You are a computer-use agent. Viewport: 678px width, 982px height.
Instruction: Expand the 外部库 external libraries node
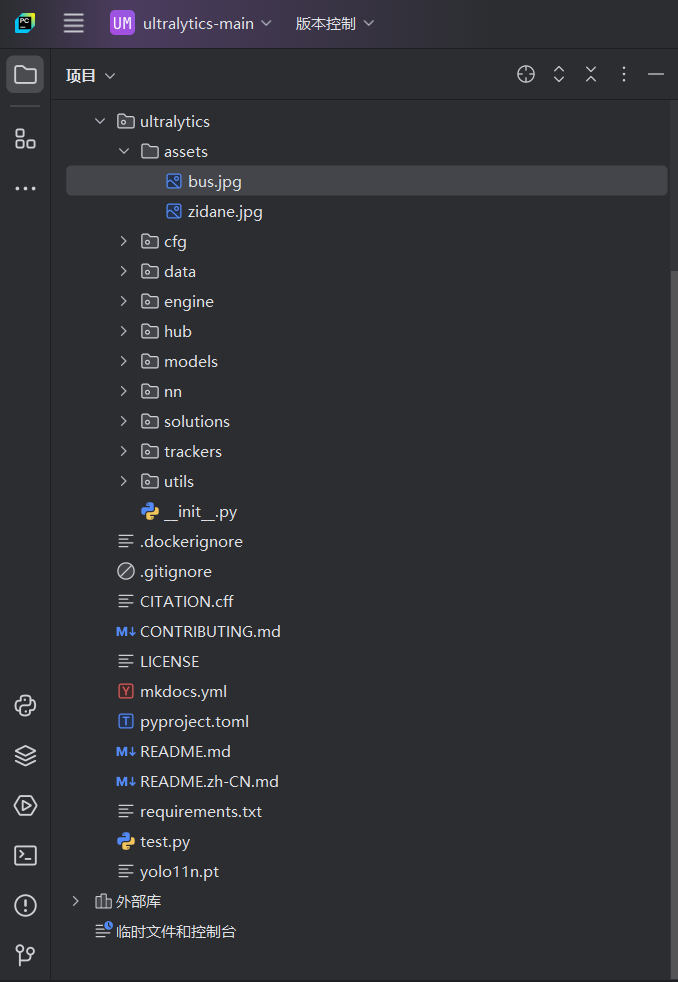click(76, 901)
